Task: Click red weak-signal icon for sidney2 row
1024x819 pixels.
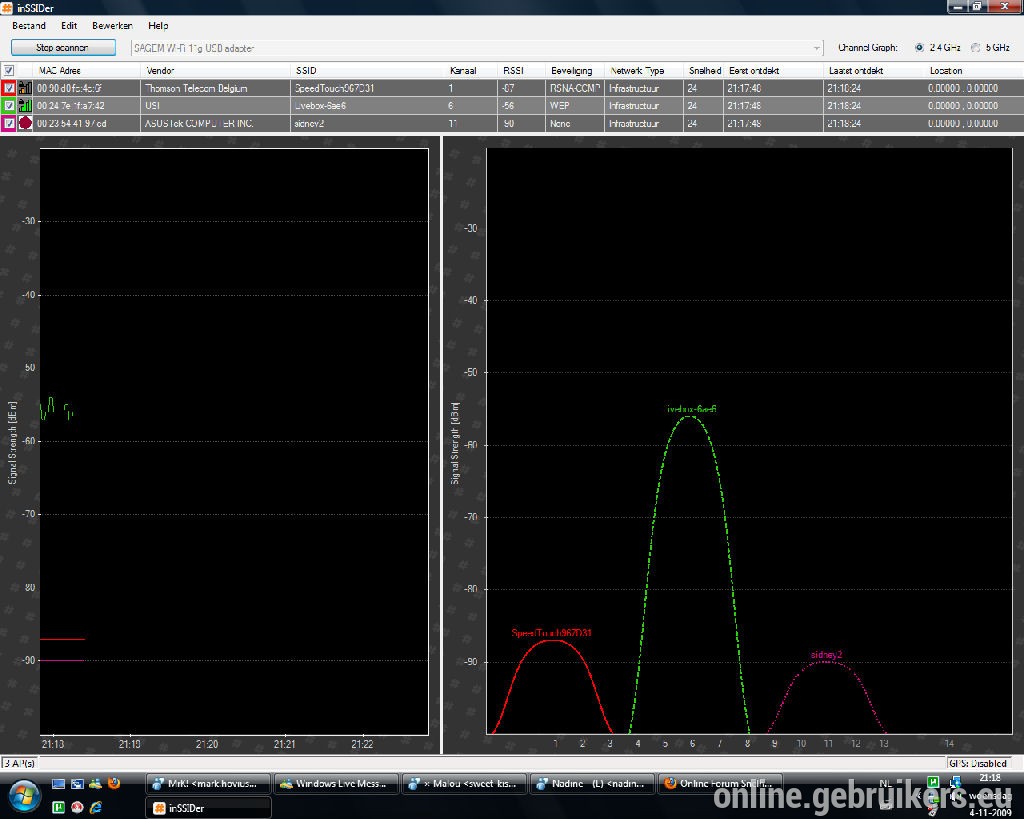Action: pyautogui.click(x=25, y=123)
